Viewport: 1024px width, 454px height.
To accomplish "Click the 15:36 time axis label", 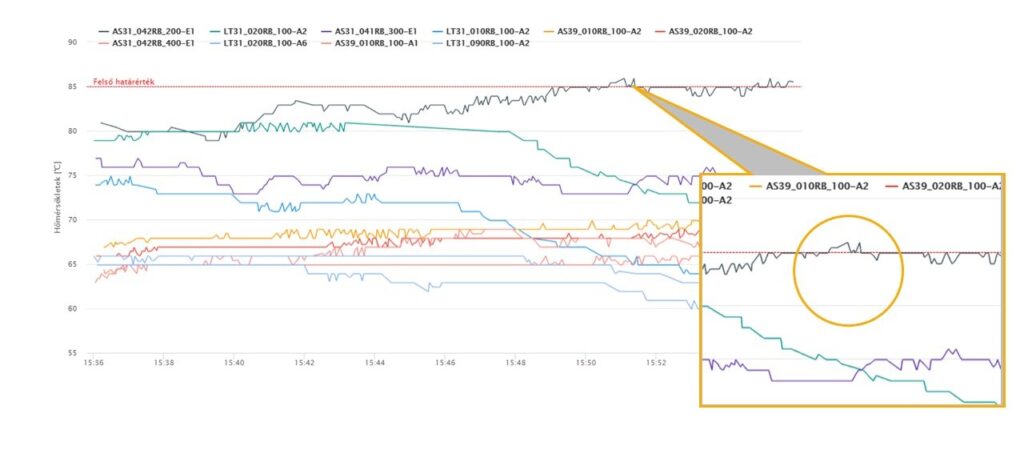I will (93, 361).
